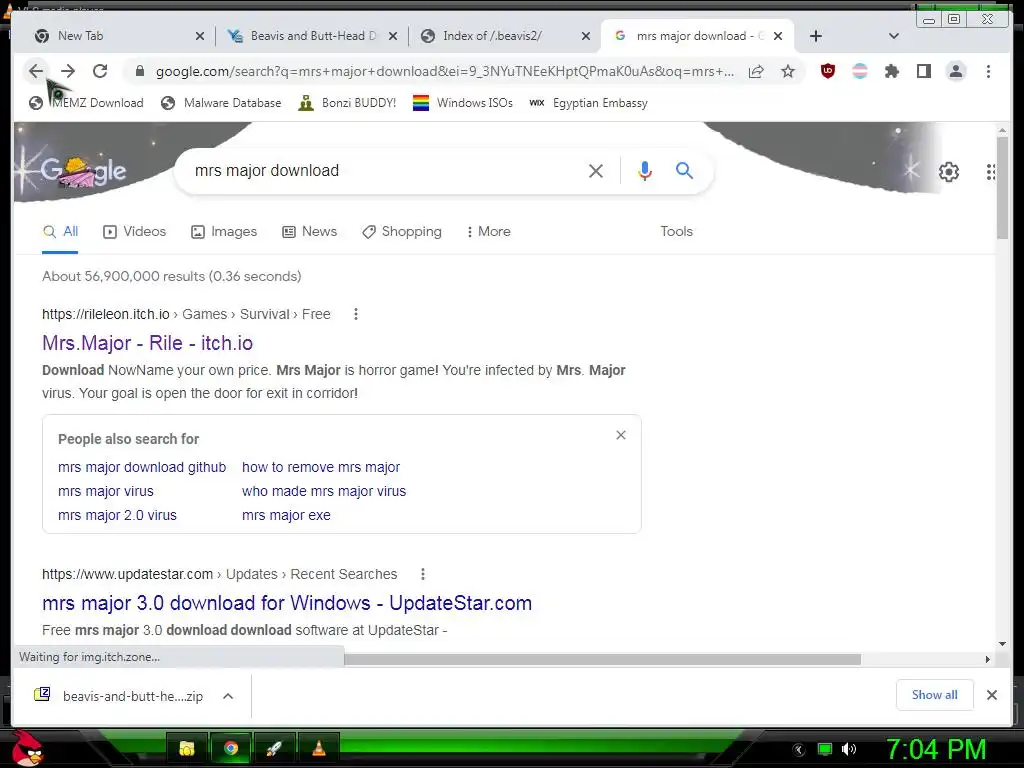Open file explorer taskbar icon
This screenshot has height=768, width=1024.
click(x=187, y=748)
